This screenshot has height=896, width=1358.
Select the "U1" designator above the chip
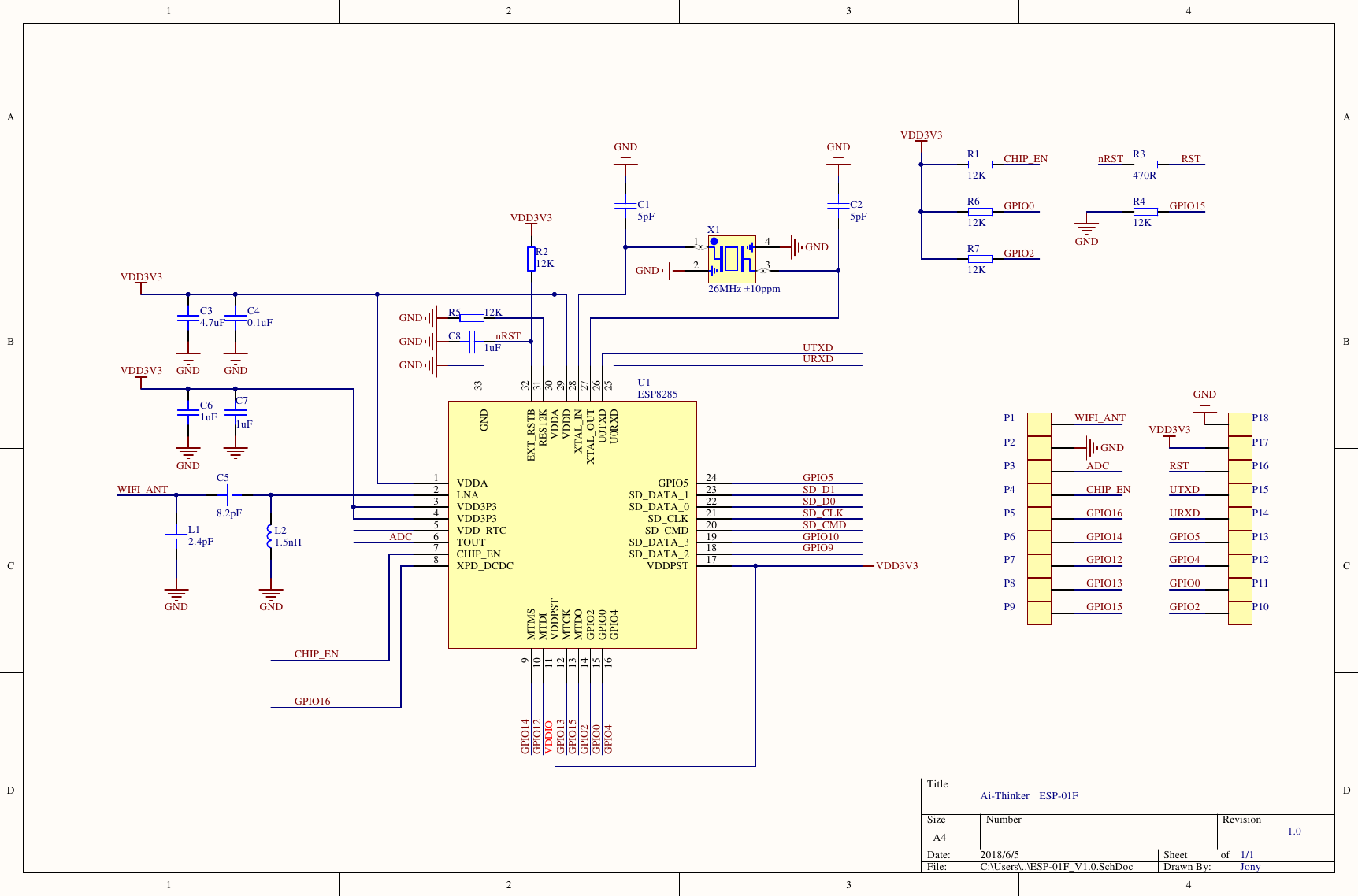644,383
